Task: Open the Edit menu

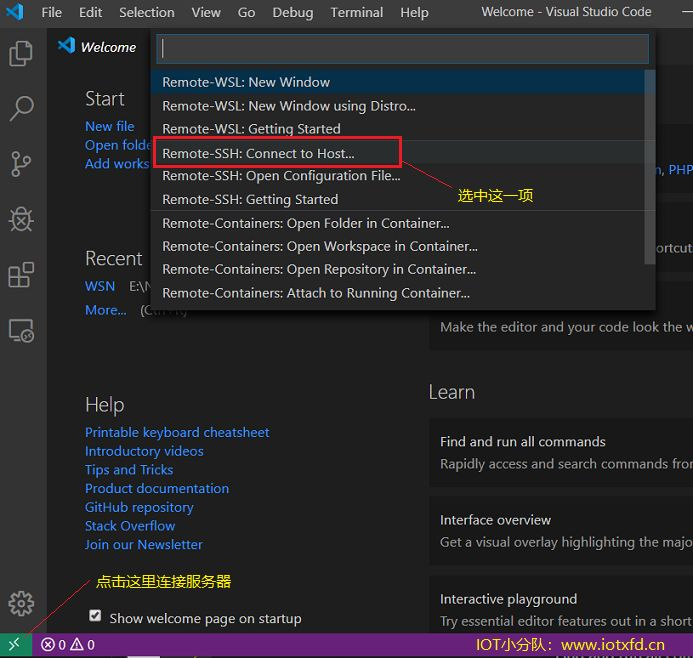Action: click(90, 12)
